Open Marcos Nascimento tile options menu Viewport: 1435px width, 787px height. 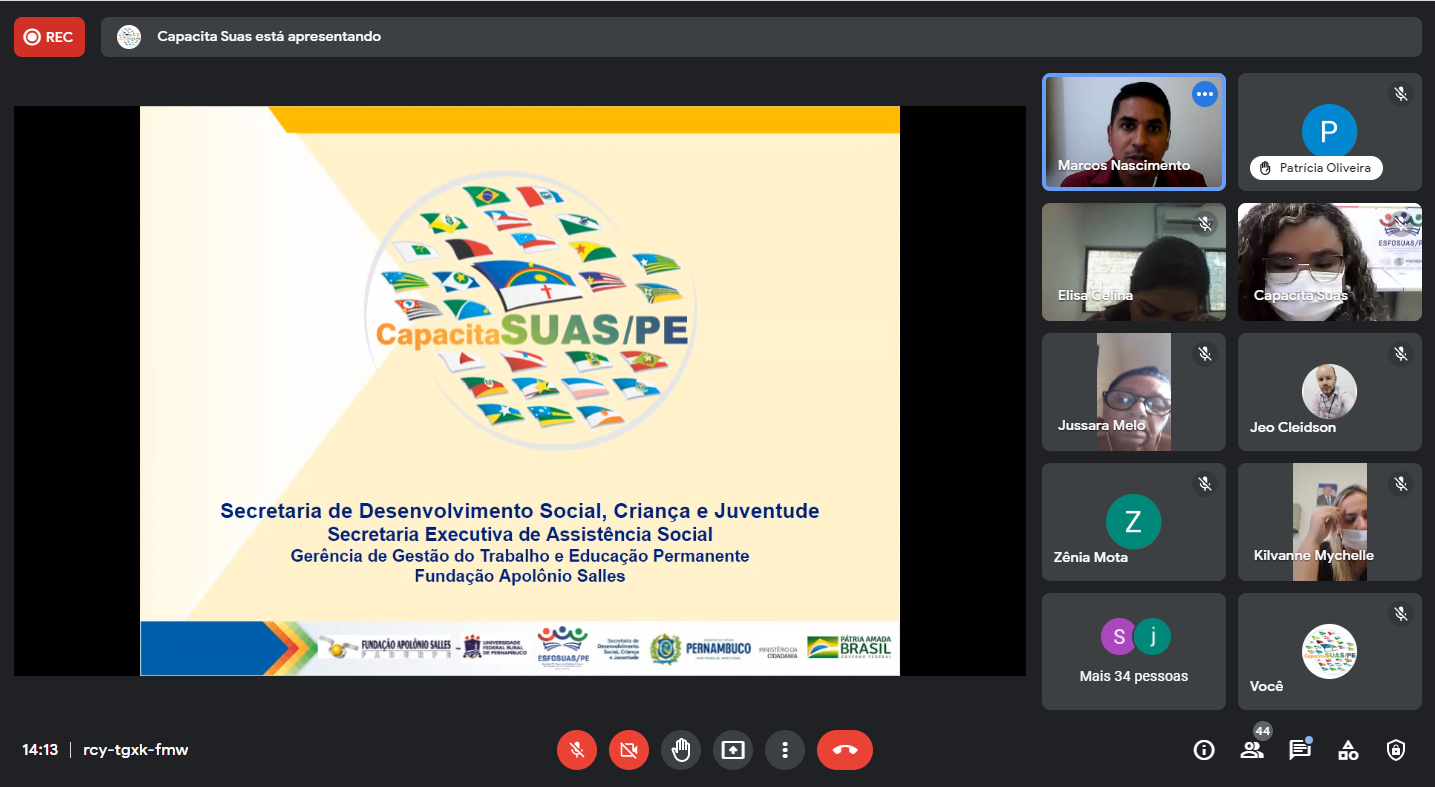1205,94
